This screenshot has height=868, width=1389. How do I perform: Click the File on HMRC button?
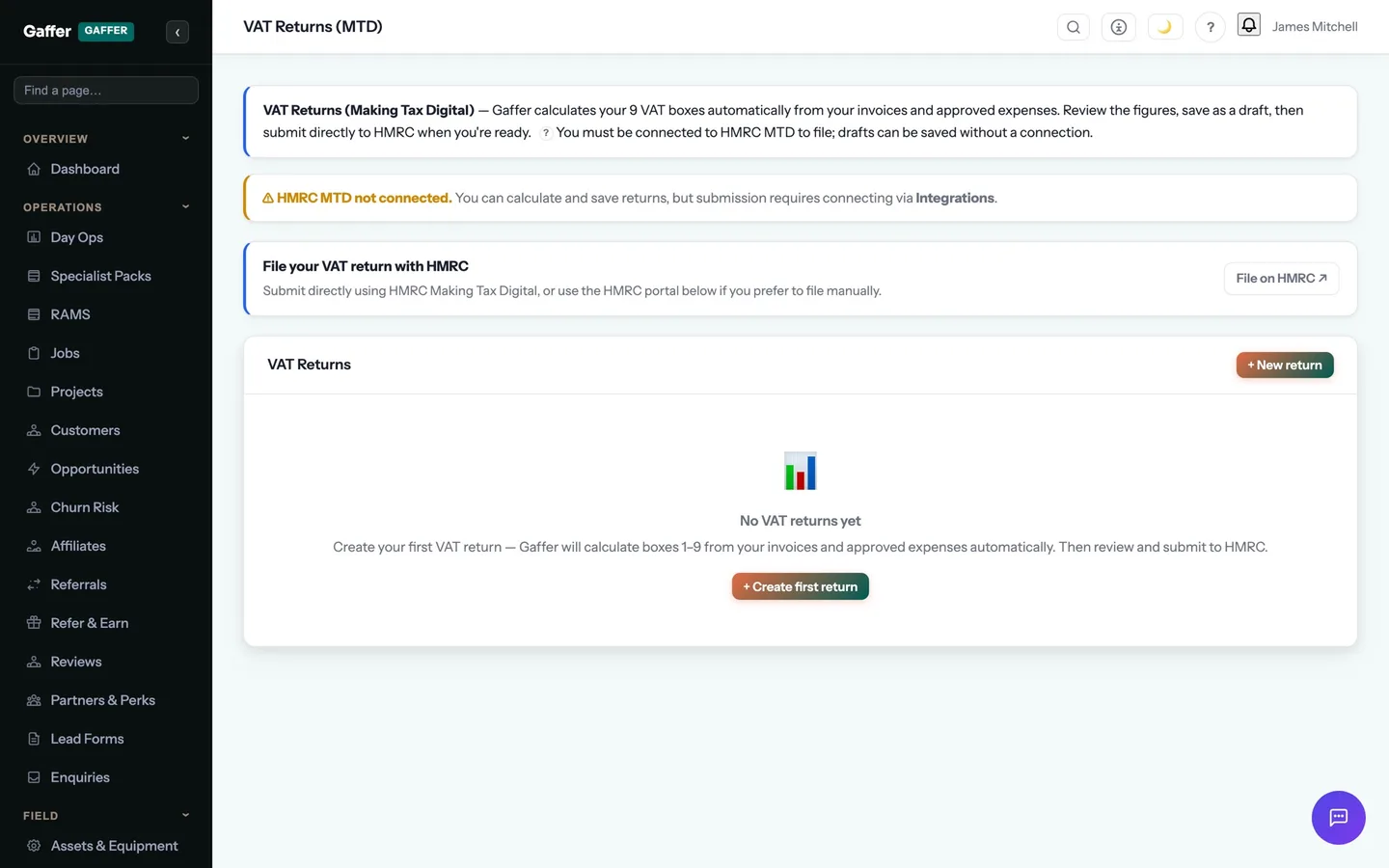(x=1281, y=279)
